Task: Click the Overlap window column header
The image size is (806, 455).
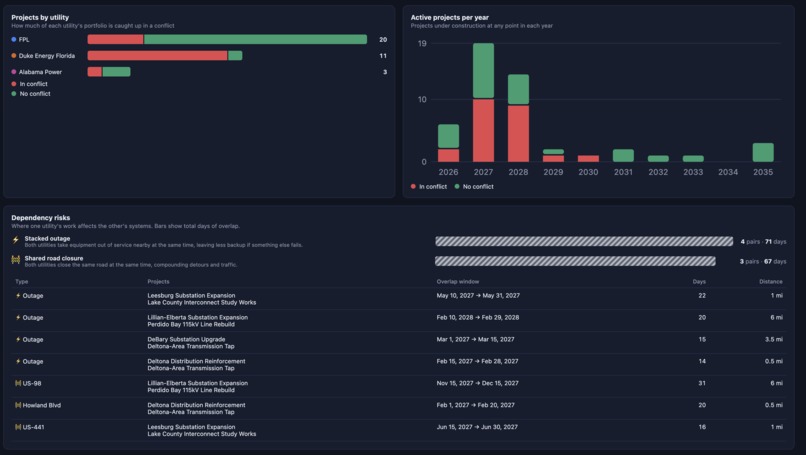Action: click(x=457, y=282)
